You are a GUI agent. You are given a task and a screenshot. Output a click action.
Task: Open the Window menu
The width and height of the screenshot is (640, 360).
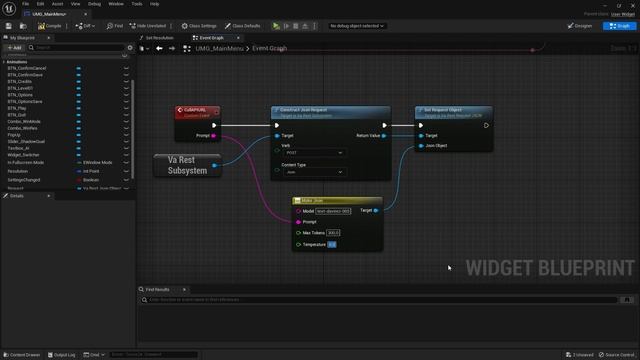pyautogui.click(x=116, y=4)
